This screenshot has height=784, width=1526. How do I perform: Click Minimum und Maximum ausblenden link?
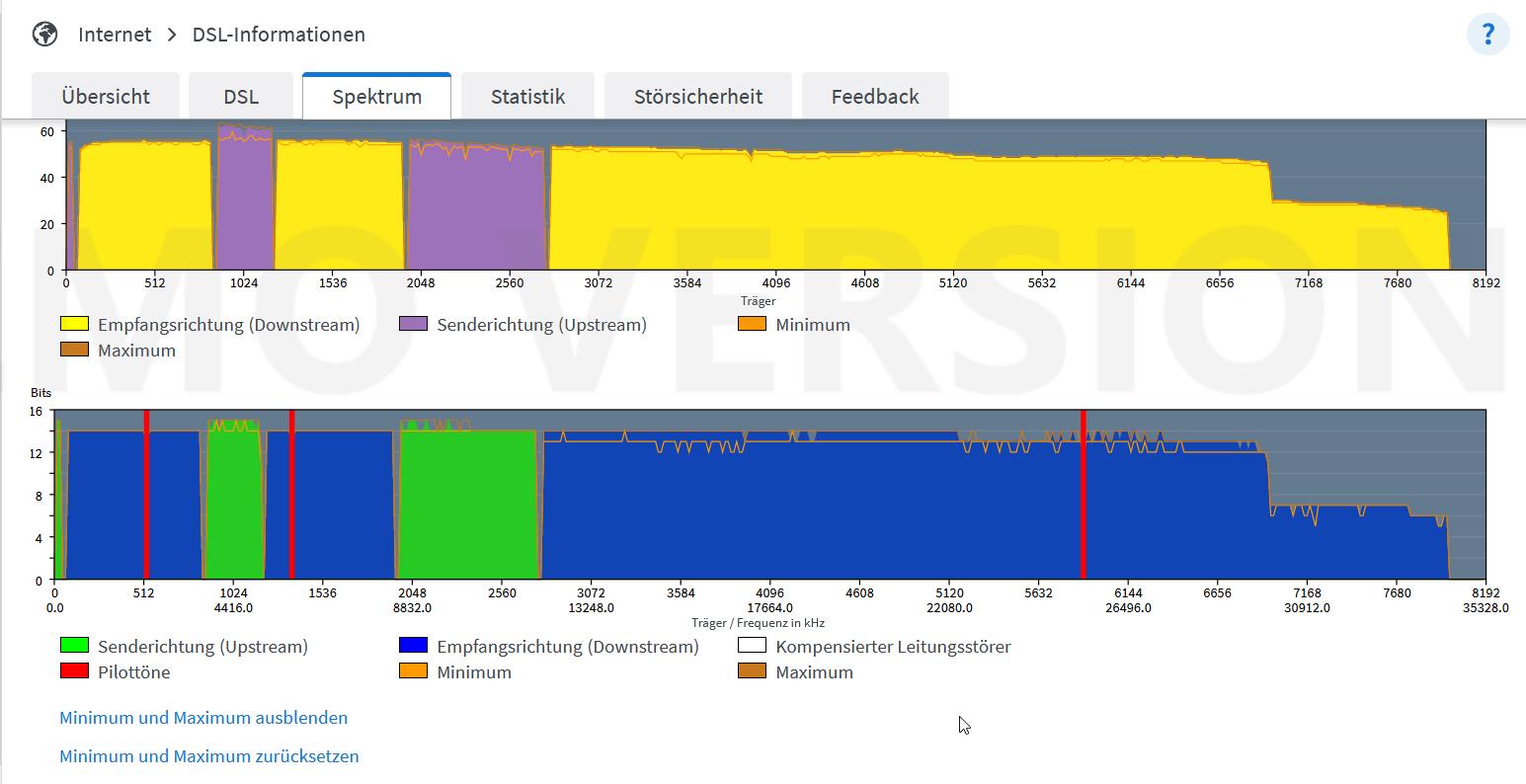click(x=203, y=718)
